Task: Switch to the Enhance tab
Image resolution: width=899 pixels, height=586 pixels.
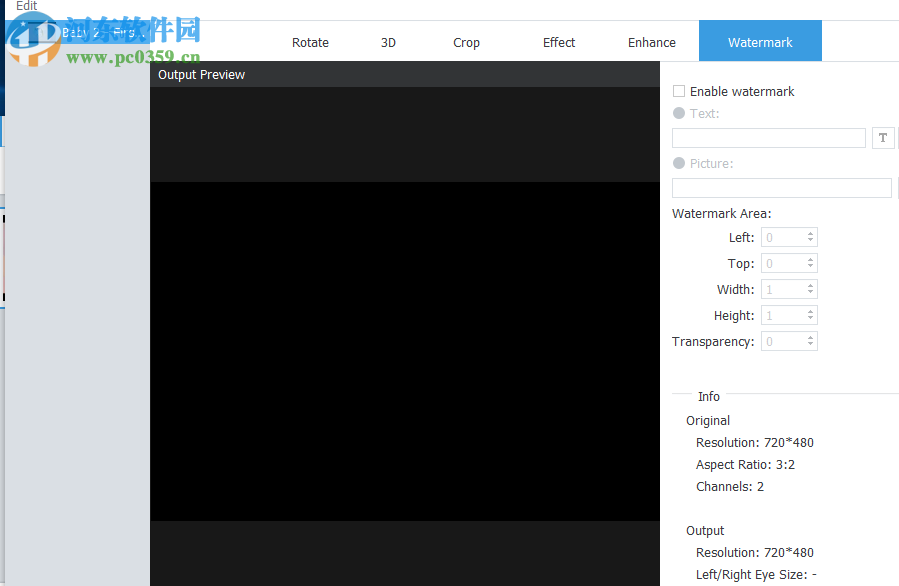Action: click(x=651, y=42)
